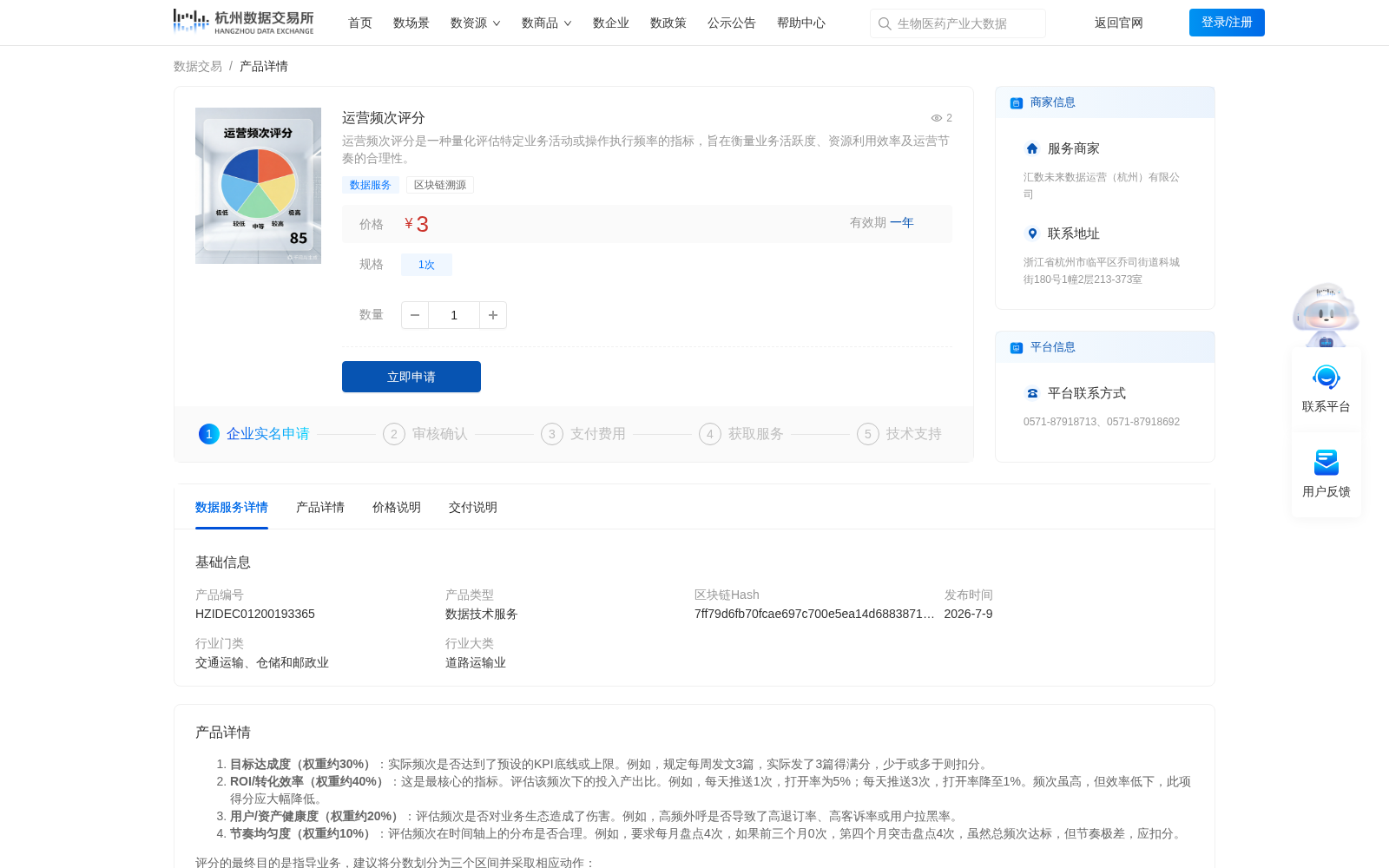1389x868 pixels.
Task: Click the robot assistant mascot
Action: click(1326, 314)
